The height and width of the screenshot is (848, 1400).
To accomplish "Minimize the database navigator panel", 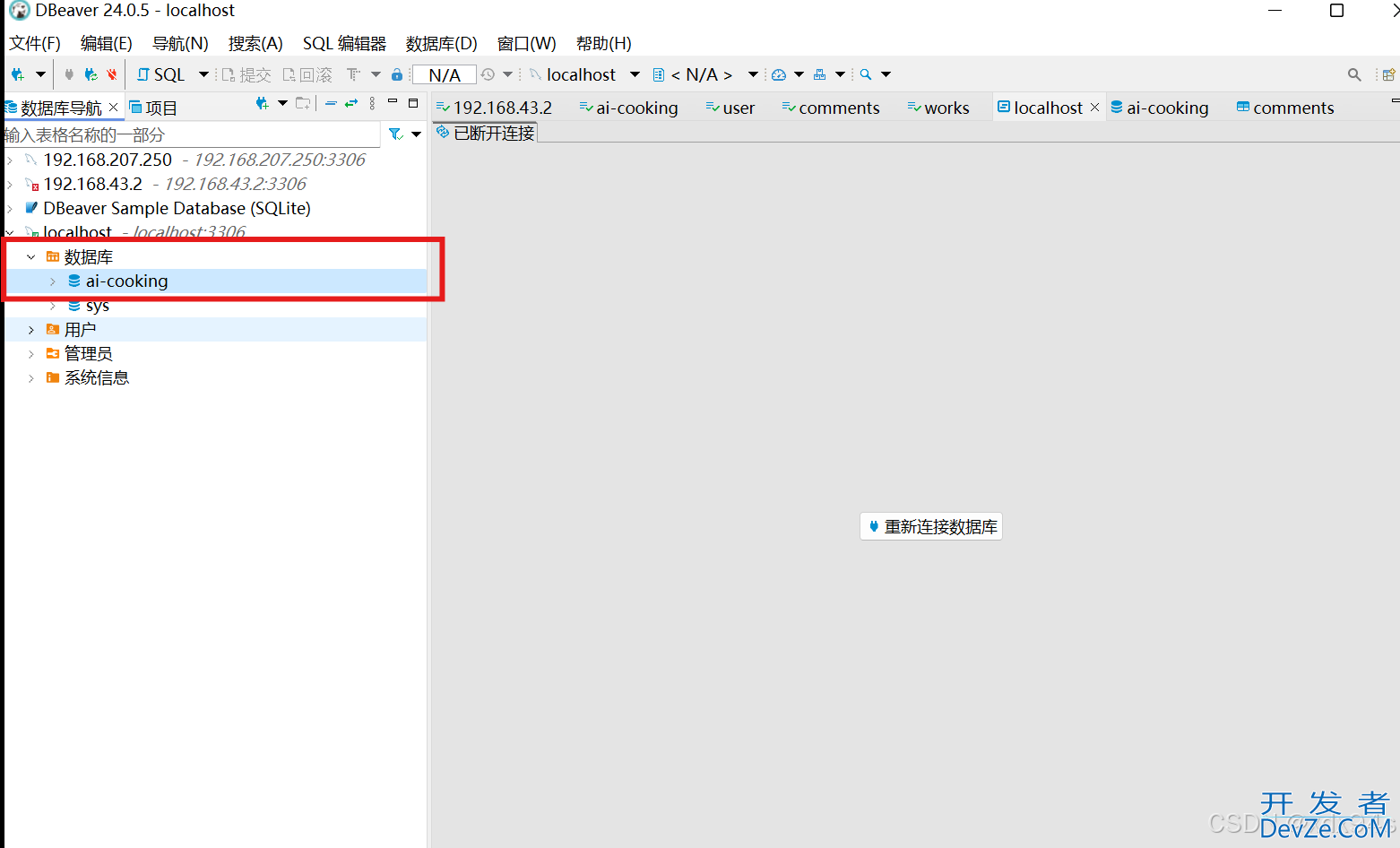I will tap(393, 102).
